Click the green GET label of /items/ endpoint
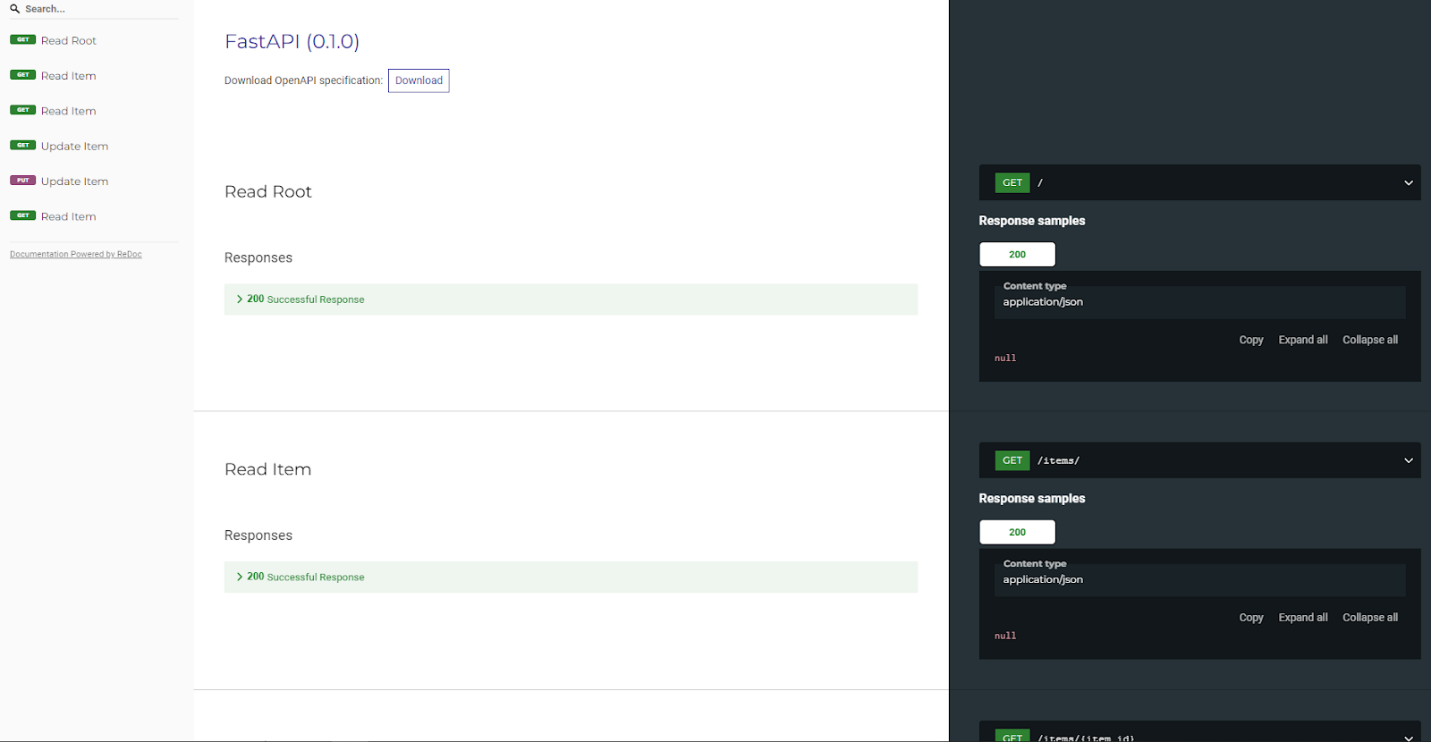Image resolution: width=1431 pixels, height=742 pixels. click(1012, 461)
